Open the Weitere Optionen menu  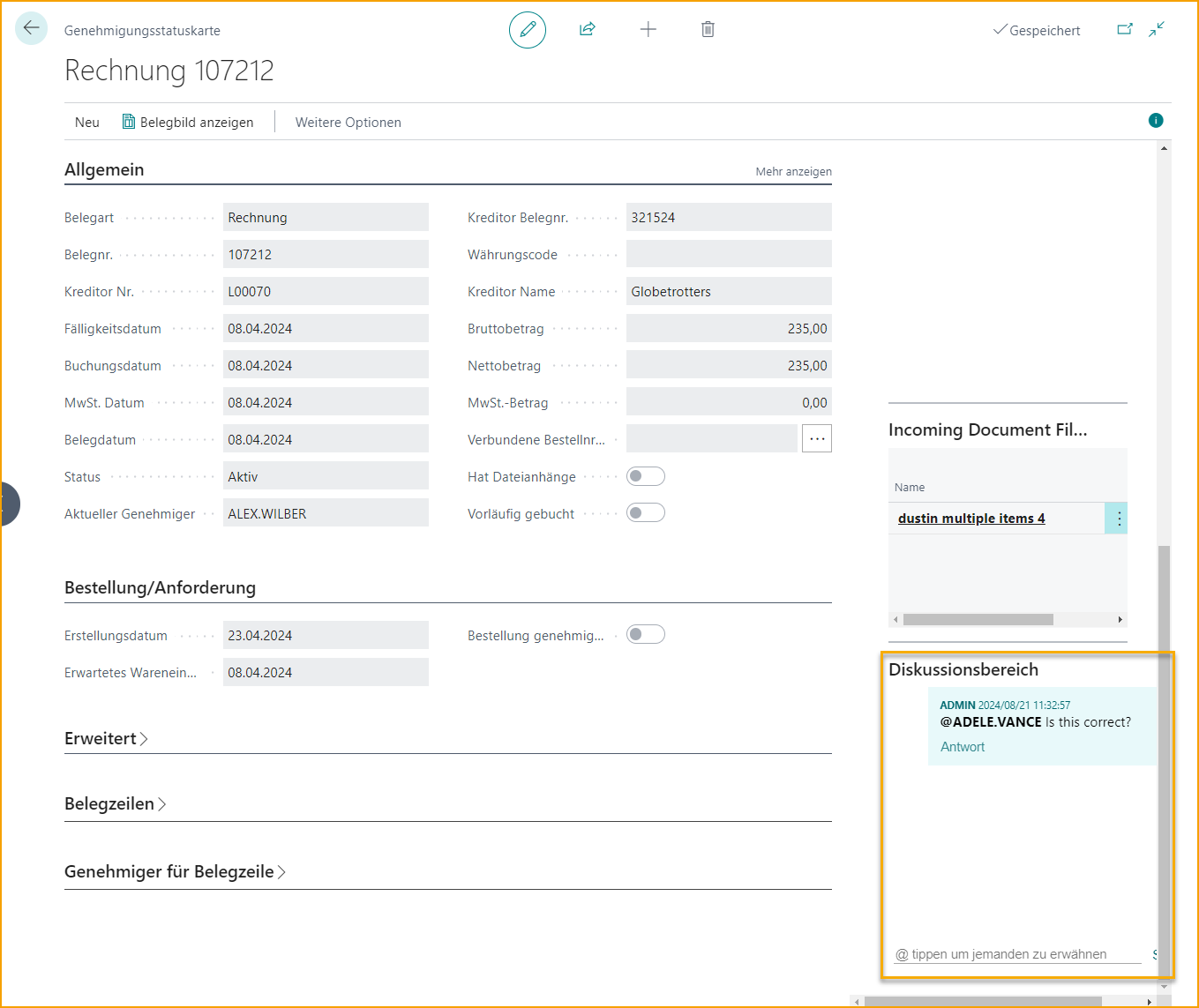pos(348,123)
